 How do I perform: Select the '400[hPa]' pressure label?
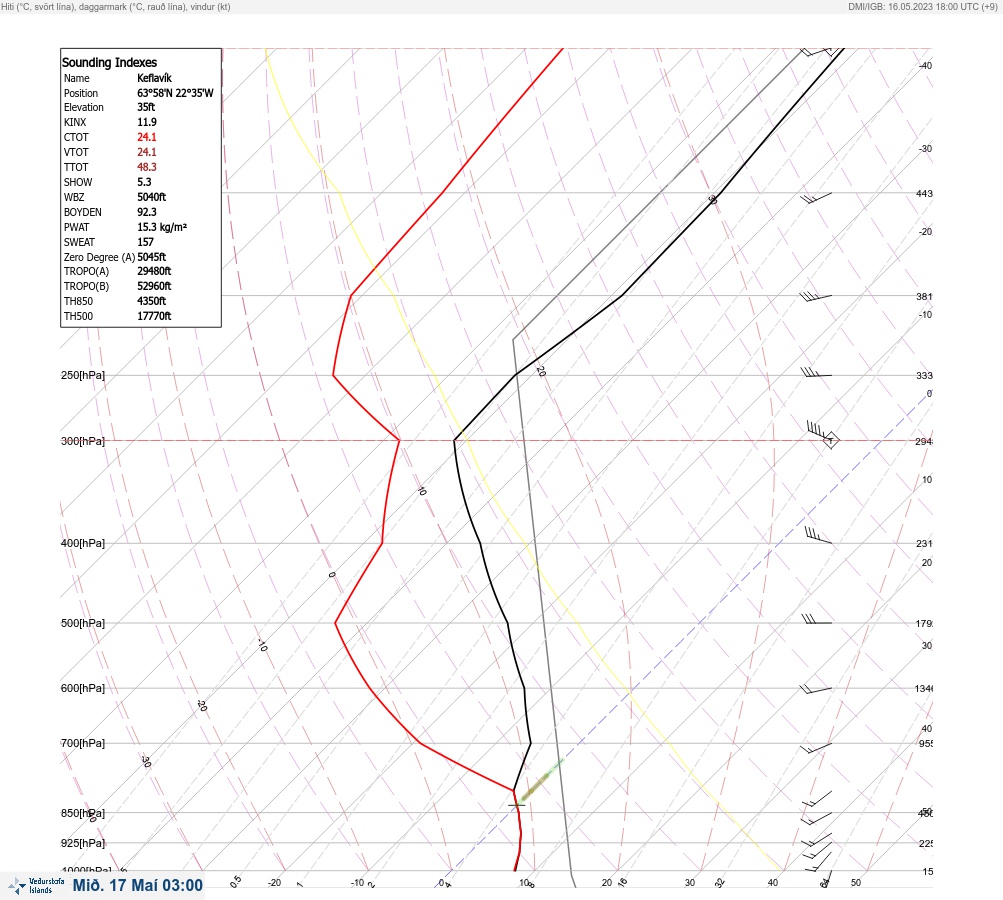[83, 543]
